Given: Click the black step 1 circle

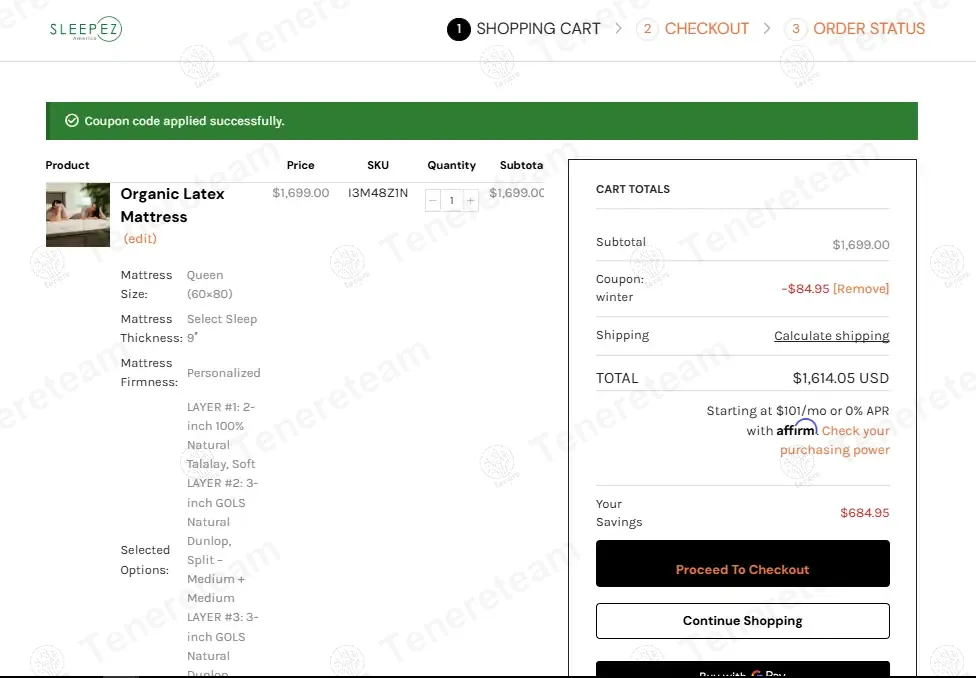Looking at the screenshot, I should (x=458, y=29).
